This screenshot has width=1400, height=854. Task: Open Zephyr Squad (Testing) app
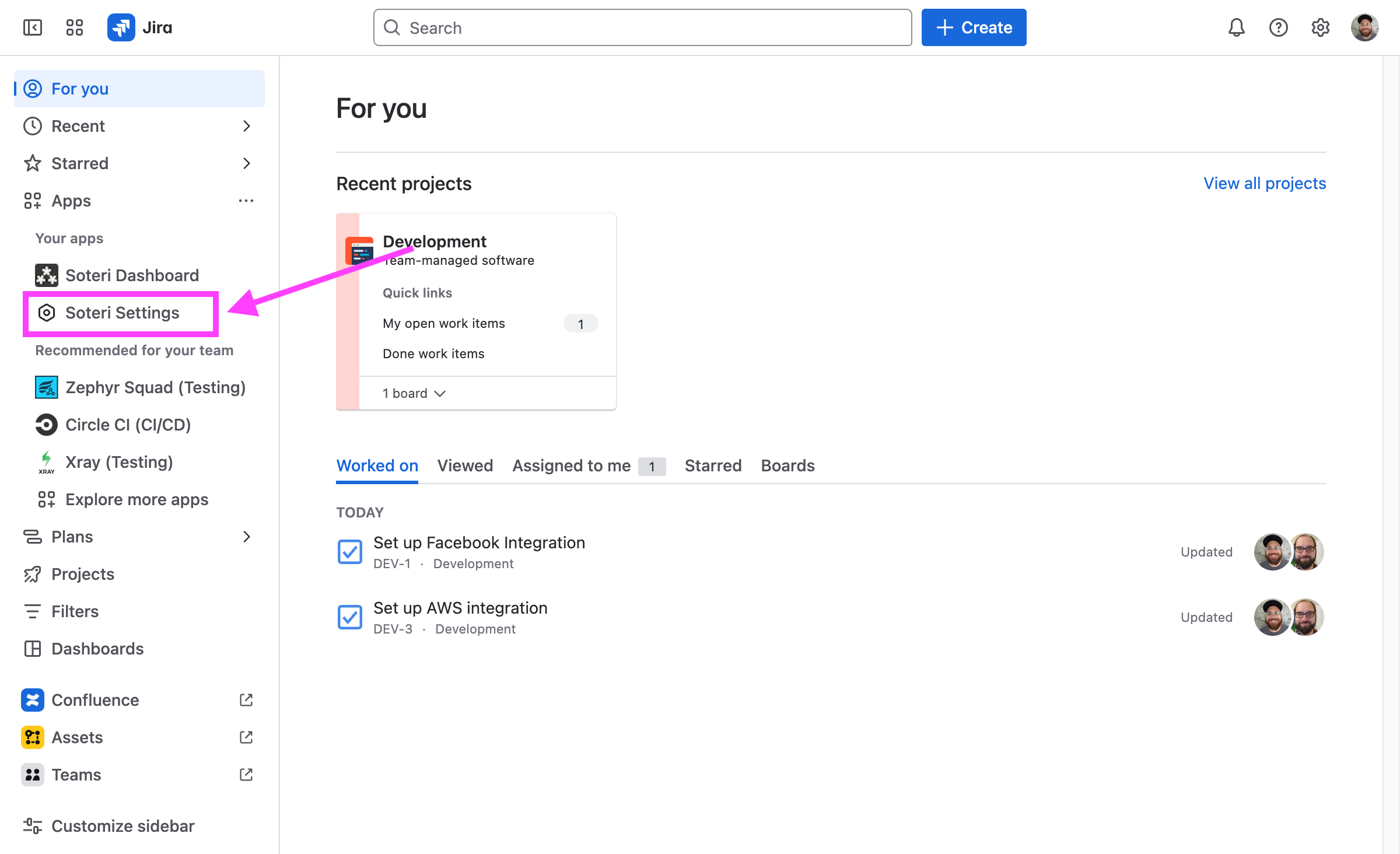click(155, 387)
